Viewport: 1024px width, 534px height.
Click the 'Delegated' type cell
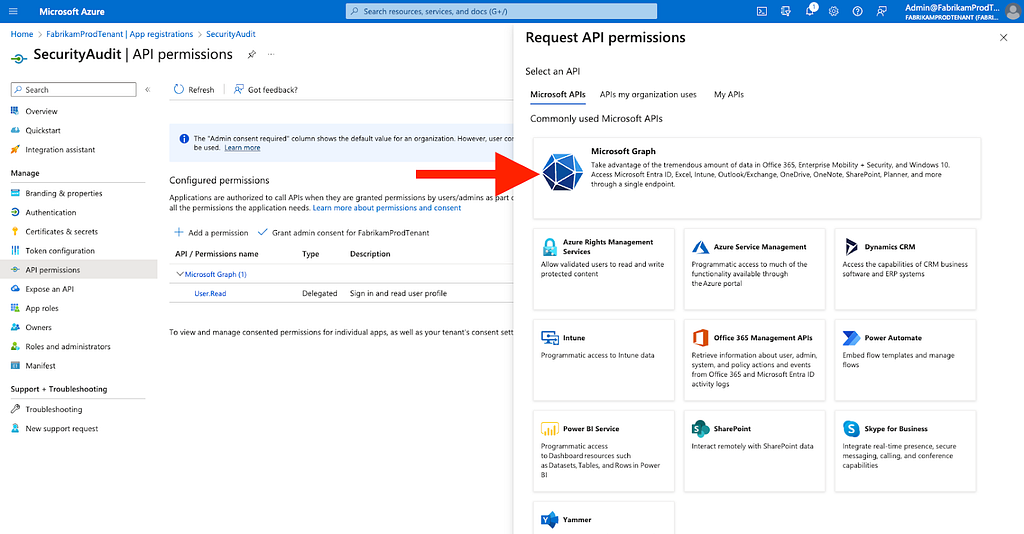point(319,294)
